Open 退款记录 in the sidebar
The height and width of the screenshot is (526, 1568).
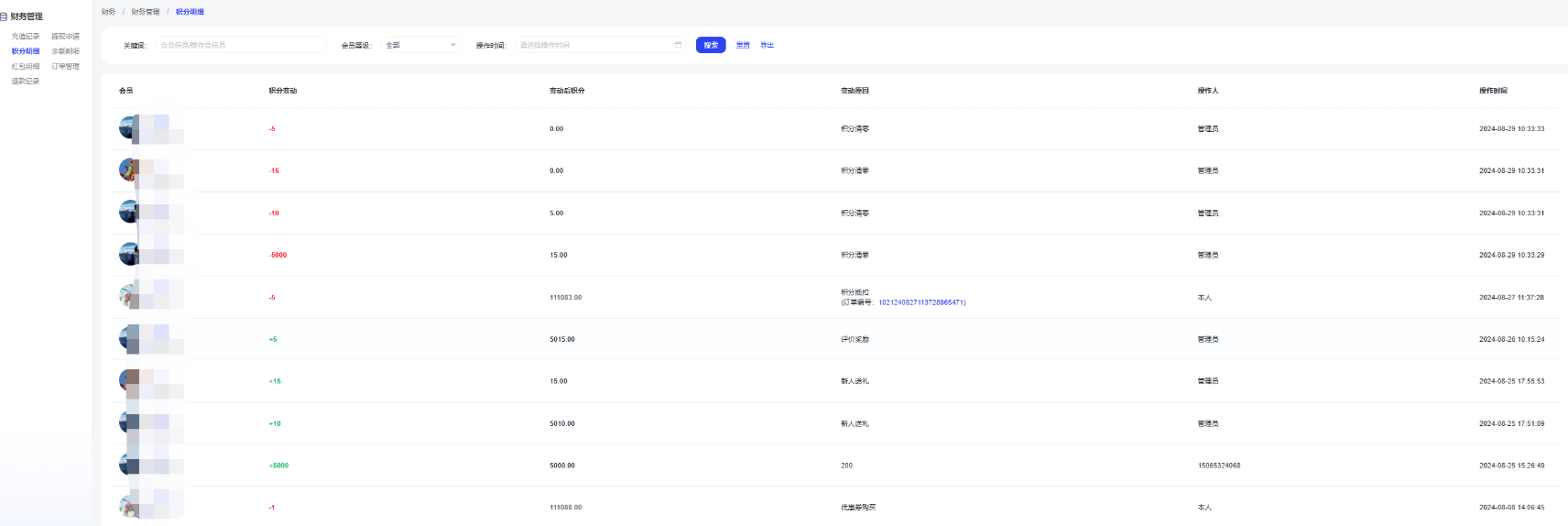pyautogui.click(x=26, y=82)
